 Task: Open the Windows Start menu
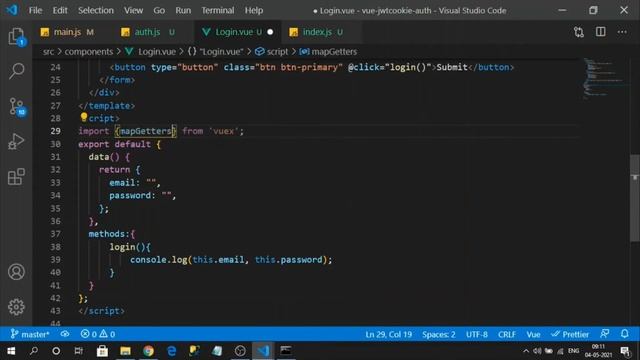pos(11,351)
